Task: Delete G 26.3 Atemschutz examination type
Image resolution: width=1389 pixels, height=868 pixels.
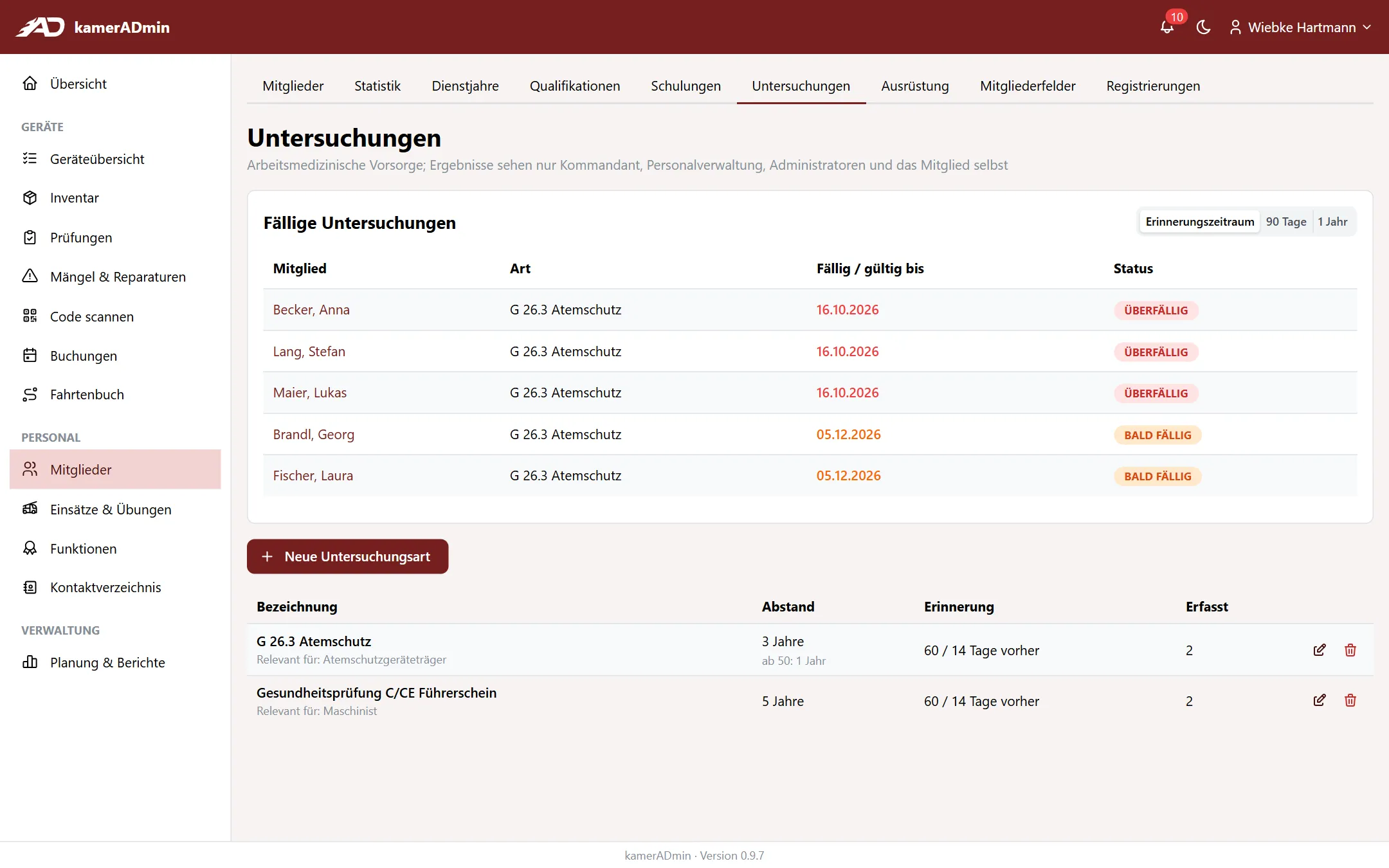Action: 1350,650
